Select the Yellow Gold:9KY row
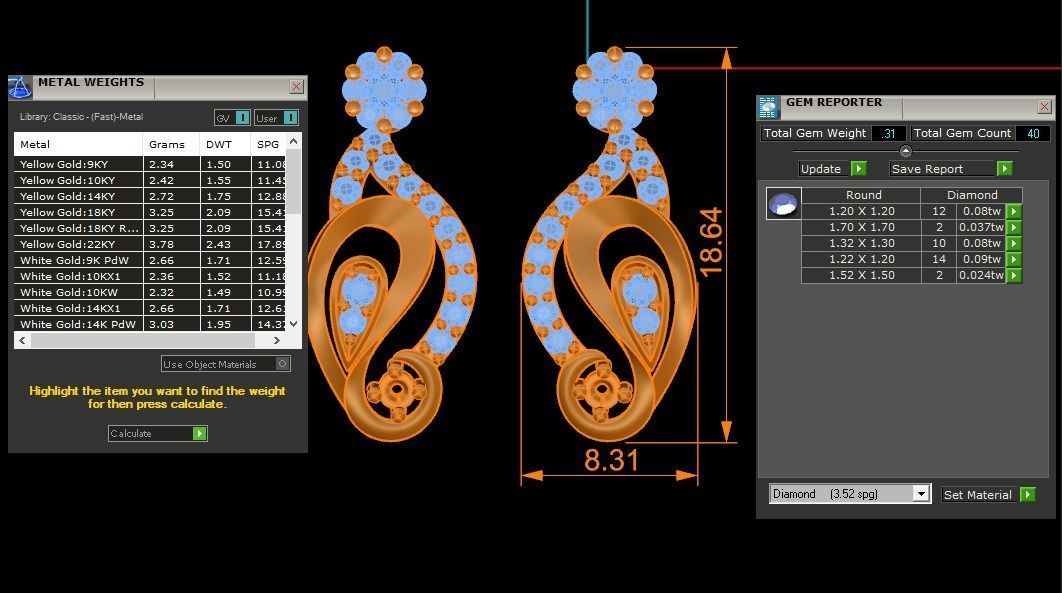 click(150, 164)
